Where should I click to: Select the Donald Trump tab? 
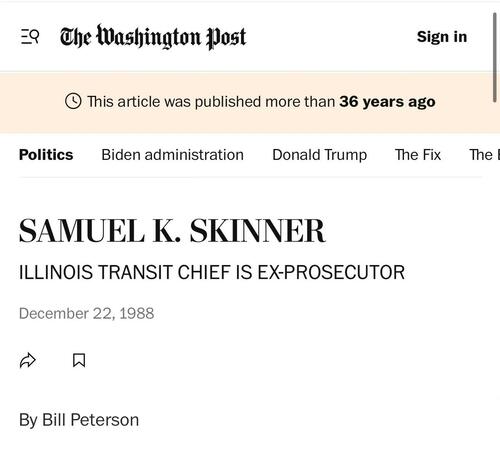pos(320,155)
